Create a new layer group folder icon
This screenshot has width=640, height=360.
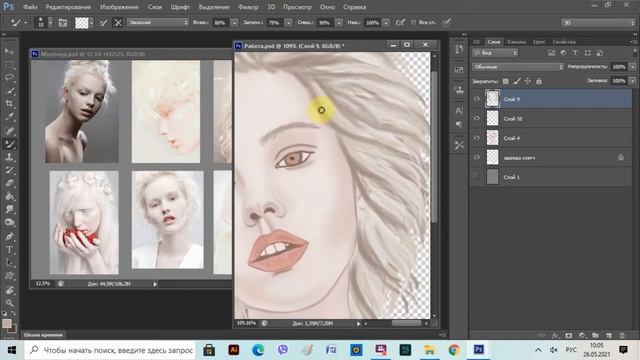point(596,335)
